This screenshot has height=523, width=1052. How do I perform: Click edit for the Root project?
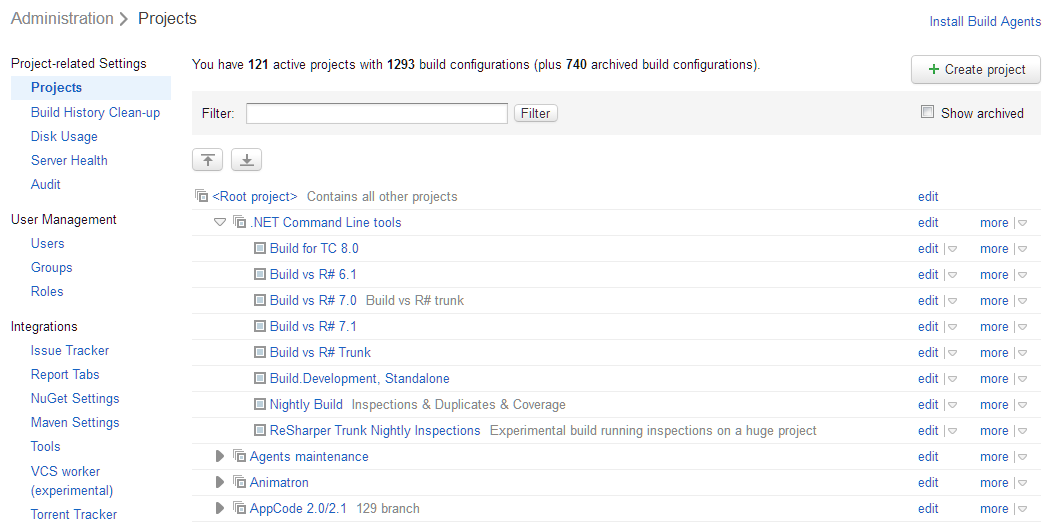tap(928, 196)
